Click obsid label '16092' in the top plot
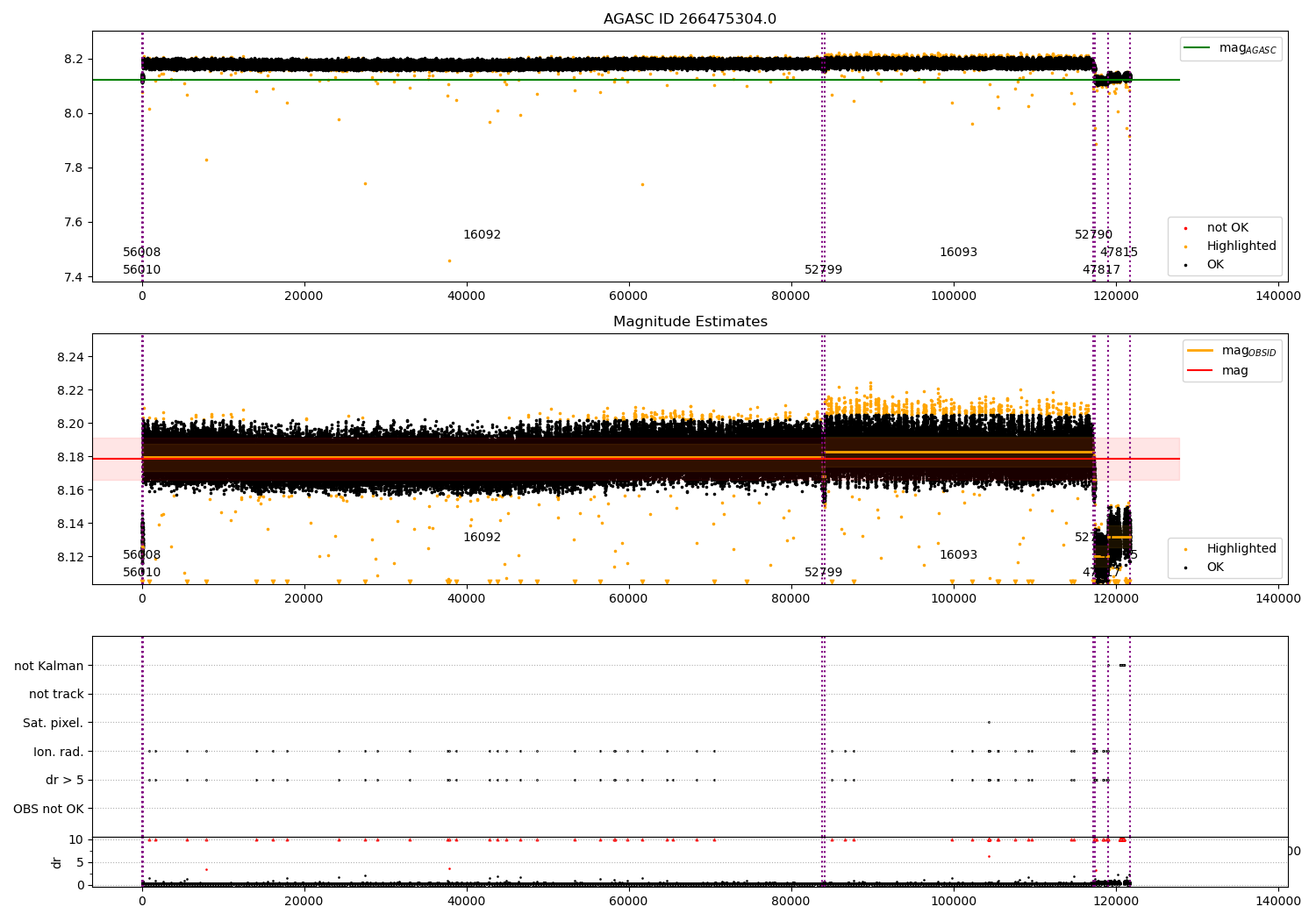 point(482,235)
